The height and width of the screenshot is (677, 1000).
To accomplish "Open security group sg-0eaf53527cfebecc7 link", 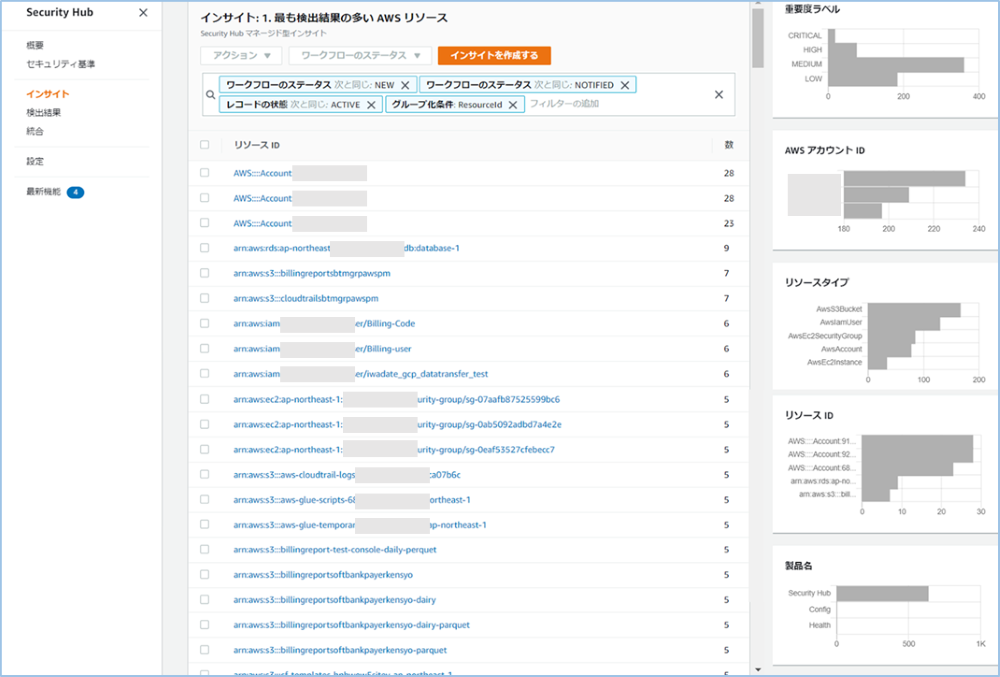I will click(x=394, y=449).
